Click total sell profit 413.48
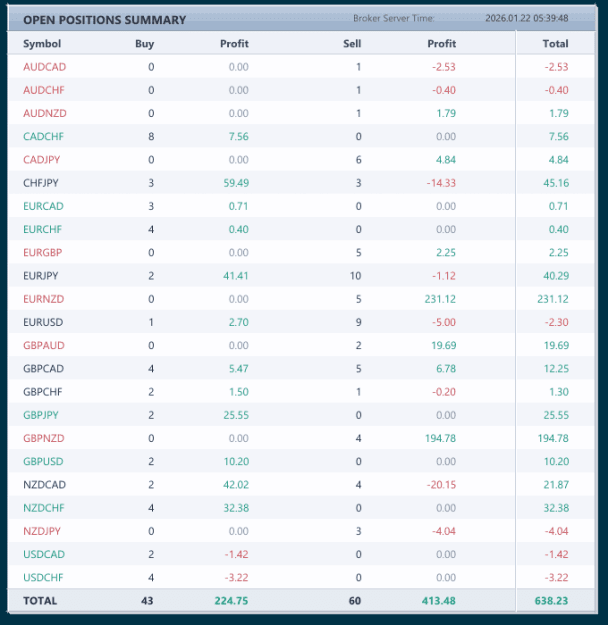 click(x=439, y=601)
